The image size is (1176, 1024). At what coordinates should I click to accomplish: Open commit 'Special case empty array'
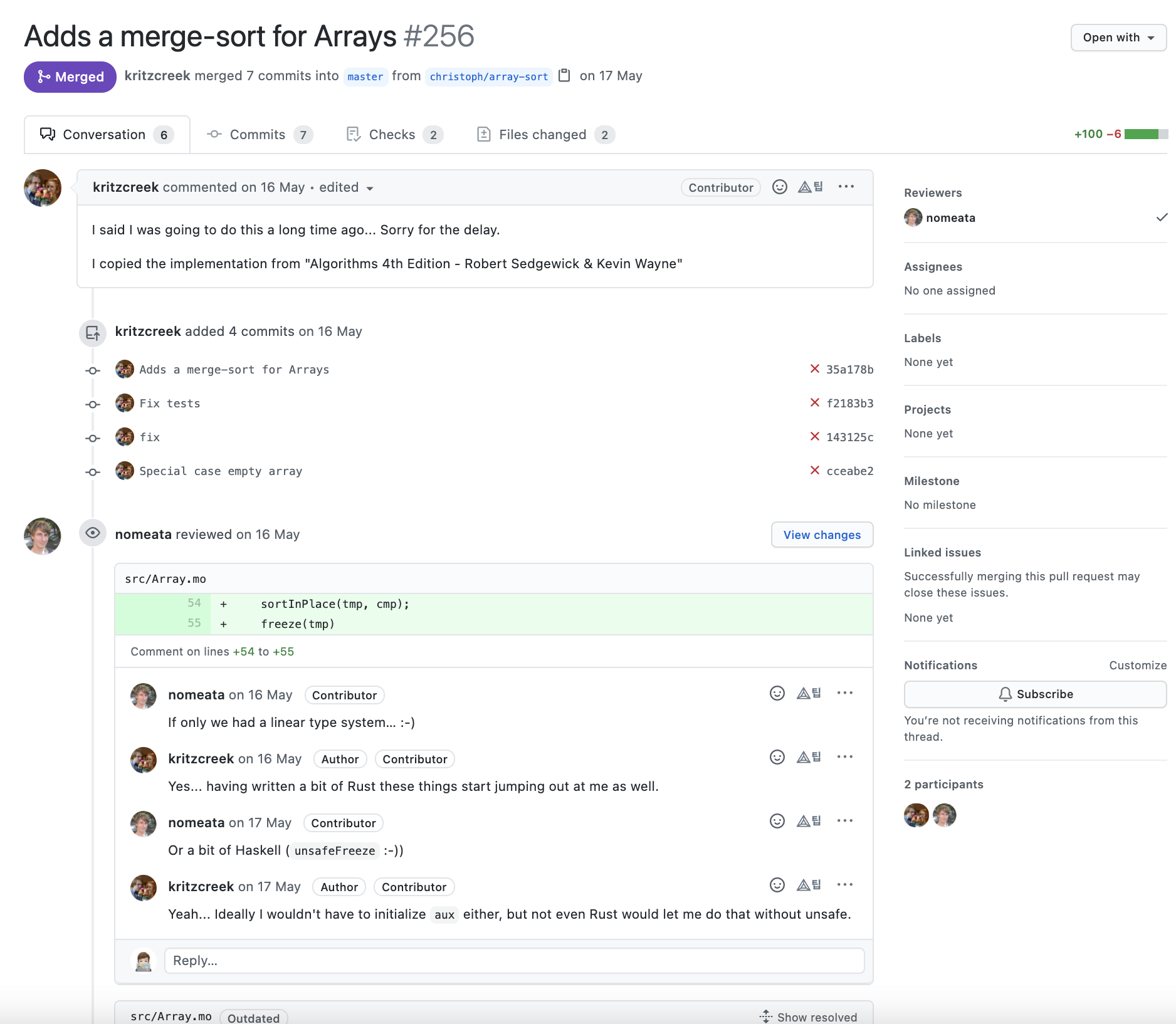[221, 471]
